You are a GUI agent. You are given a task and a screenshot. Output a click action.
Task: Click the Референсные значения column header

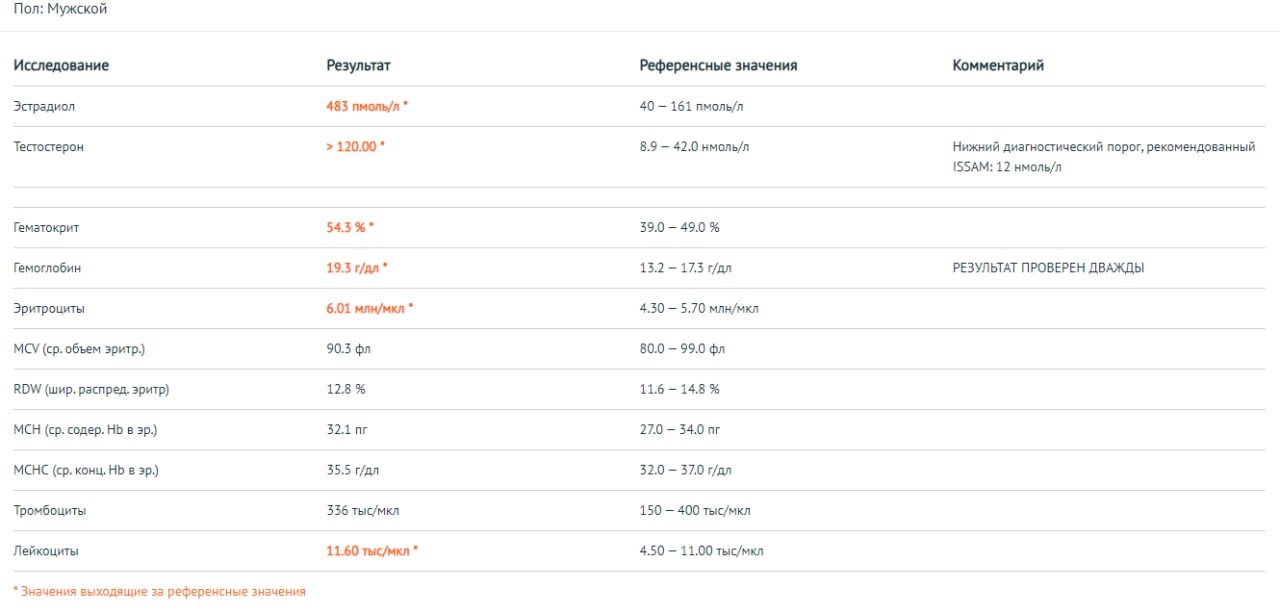coord(718,65)
